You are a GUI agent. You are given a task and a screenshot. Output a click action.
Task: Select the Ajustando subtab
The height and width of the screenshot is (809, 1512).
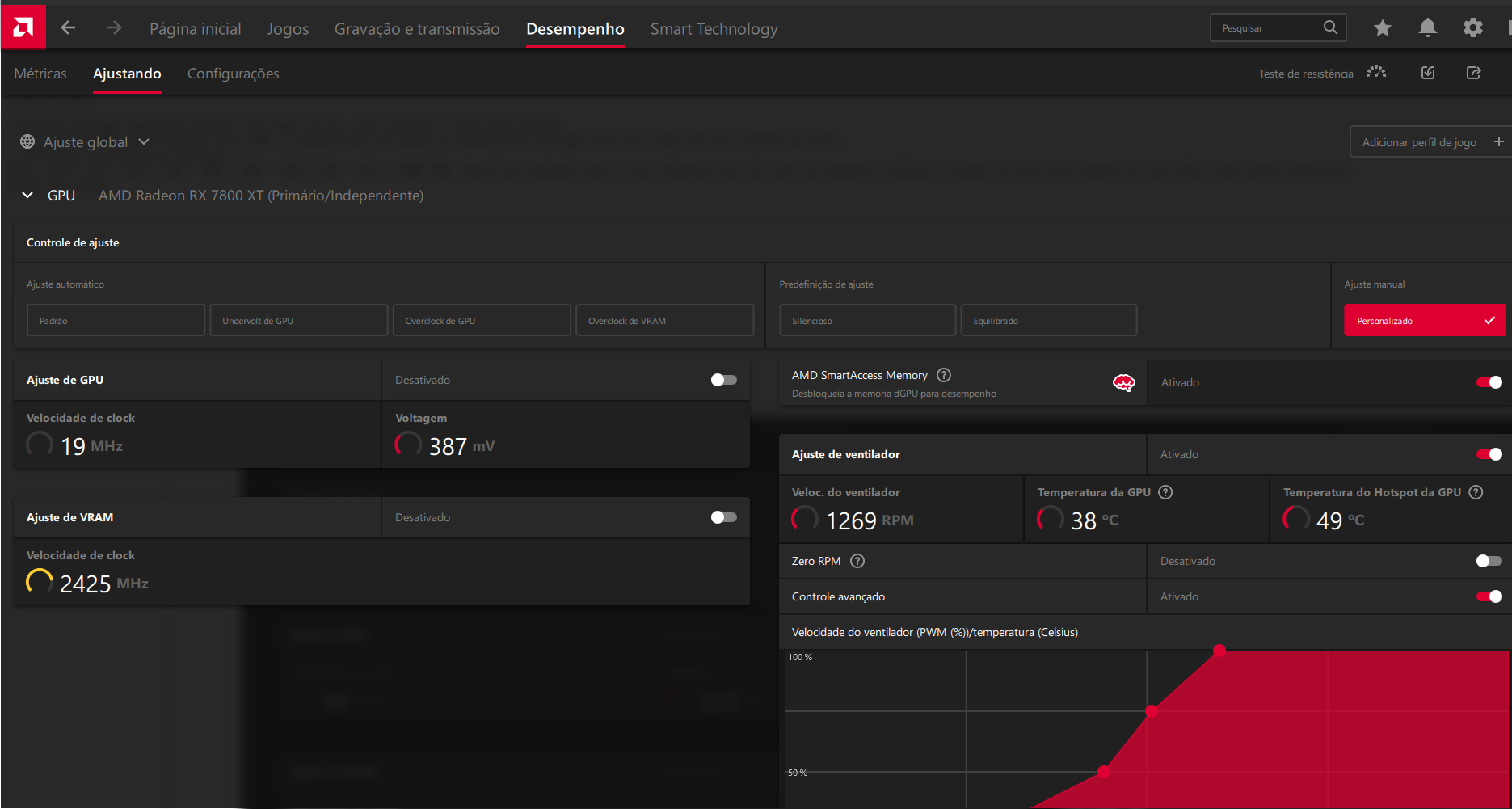127,73
